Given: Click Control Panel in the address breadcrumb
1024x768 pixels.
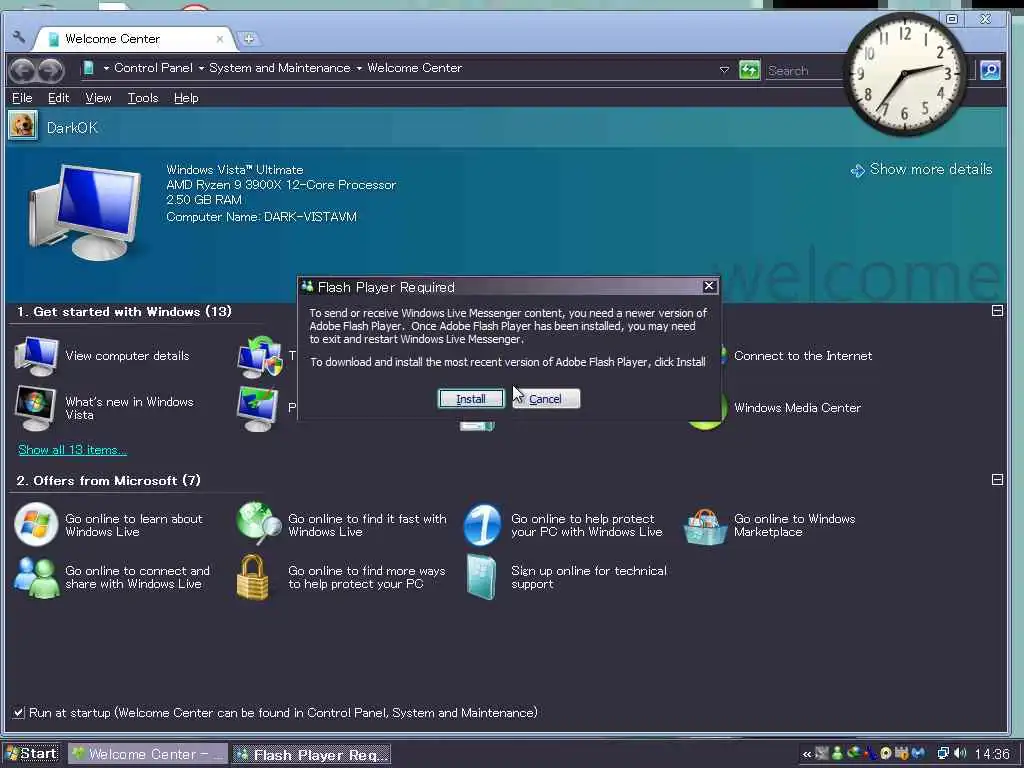Looking at the screenshot, I should pyautogui.click(x=153, y=68).
